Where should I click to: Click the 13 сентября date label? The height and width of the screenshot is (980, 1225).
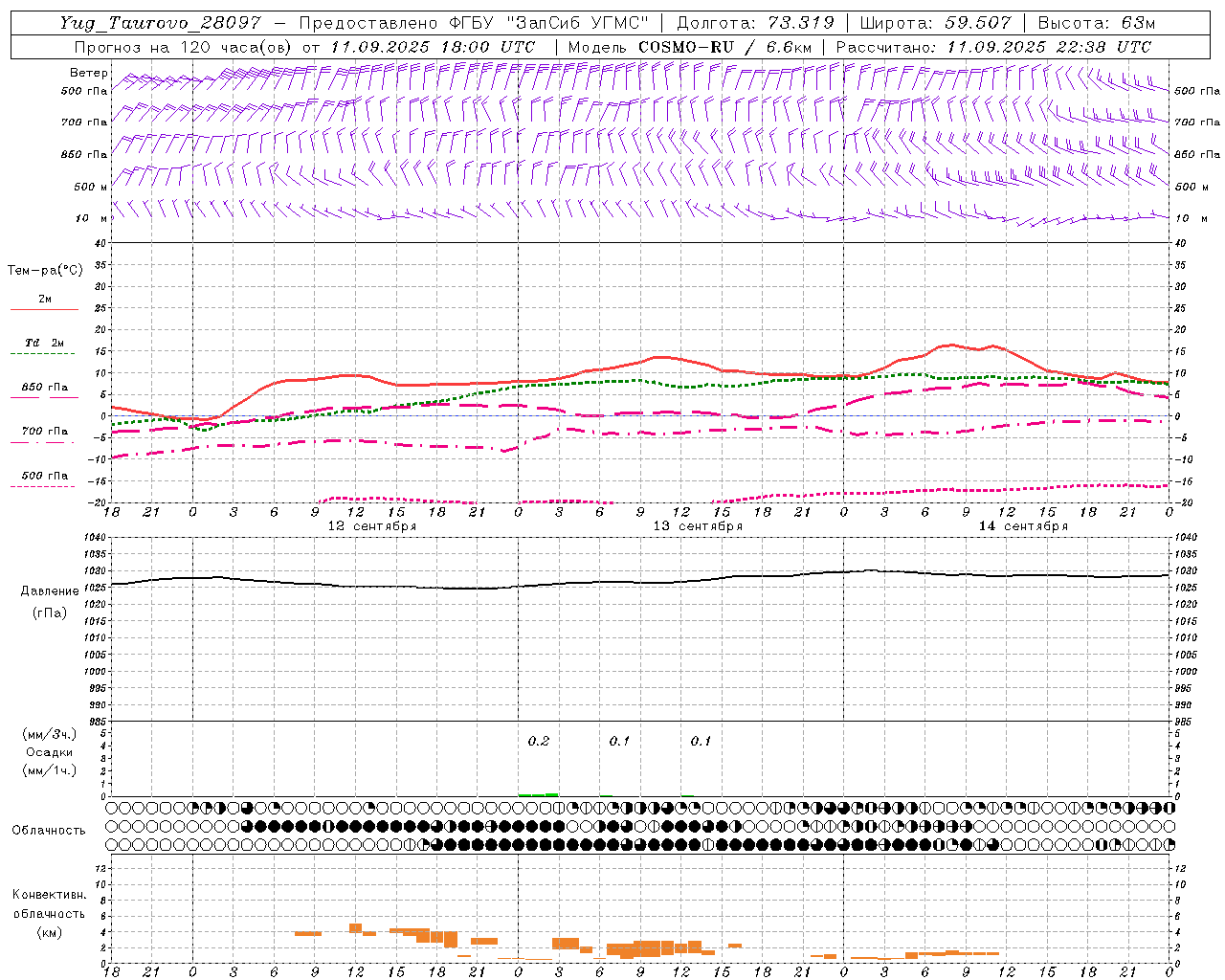point(698,526)
